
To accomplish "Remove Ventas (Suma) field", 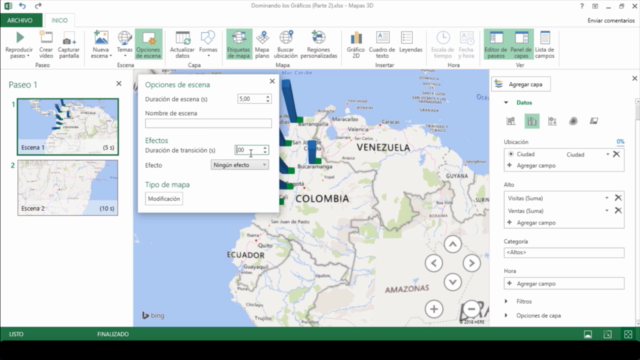I will [618, 211].
